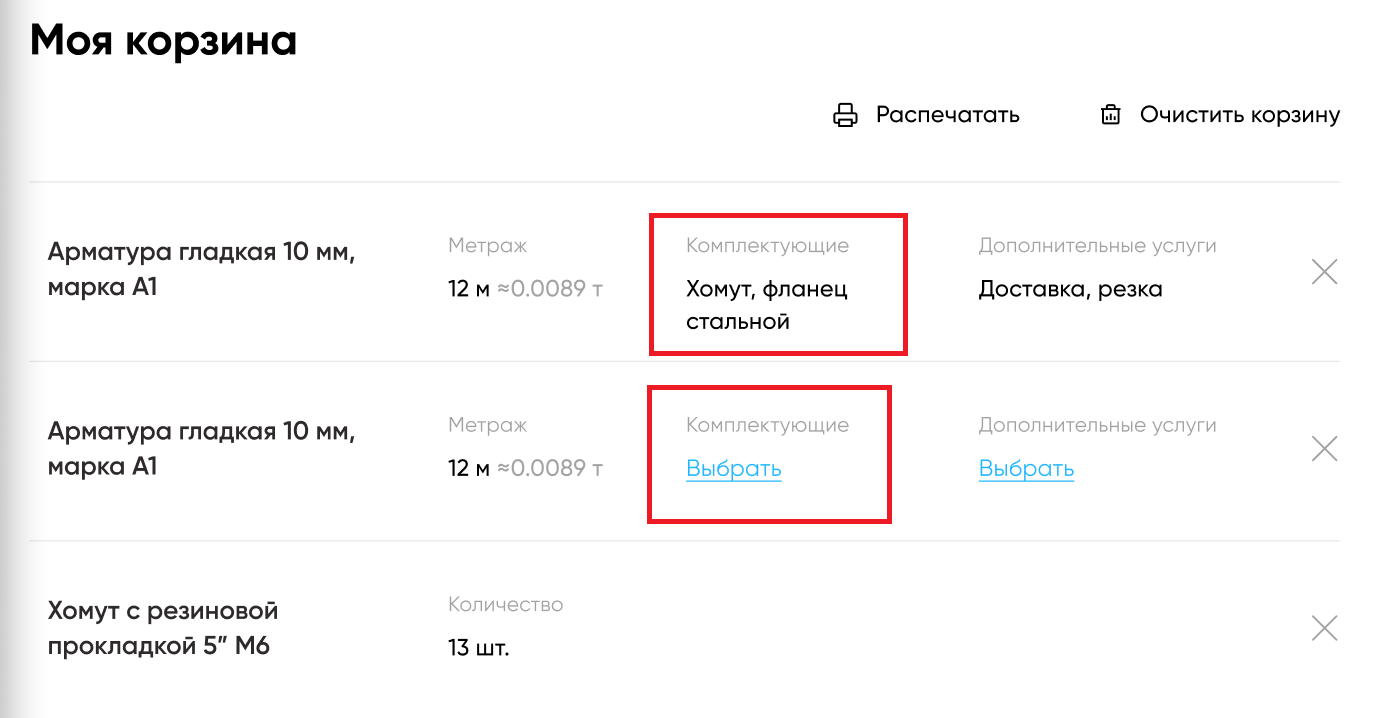Remove the first Арматура гладкая item

1324,271
